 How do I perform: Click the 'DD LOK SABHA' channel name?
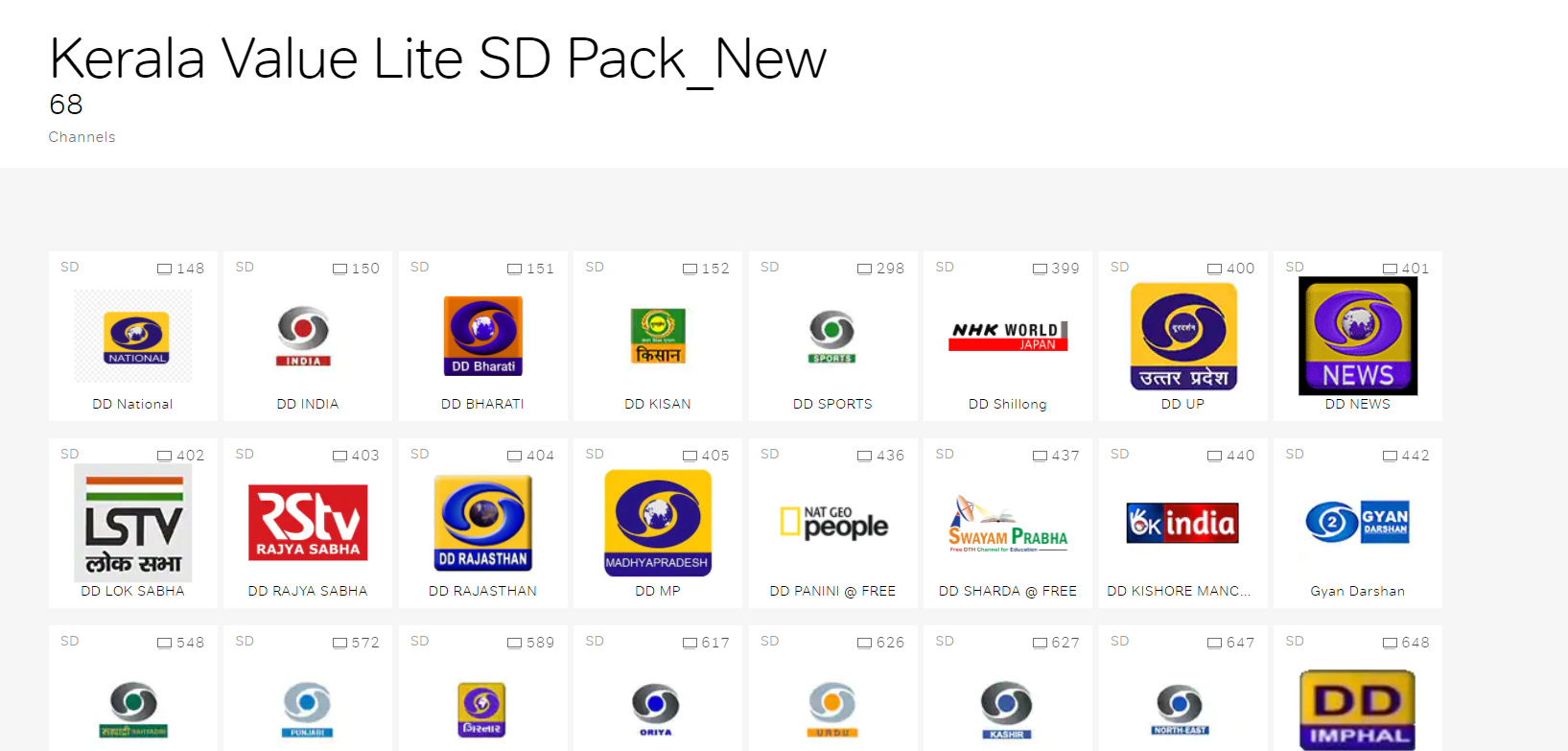(x=132, y=591)
